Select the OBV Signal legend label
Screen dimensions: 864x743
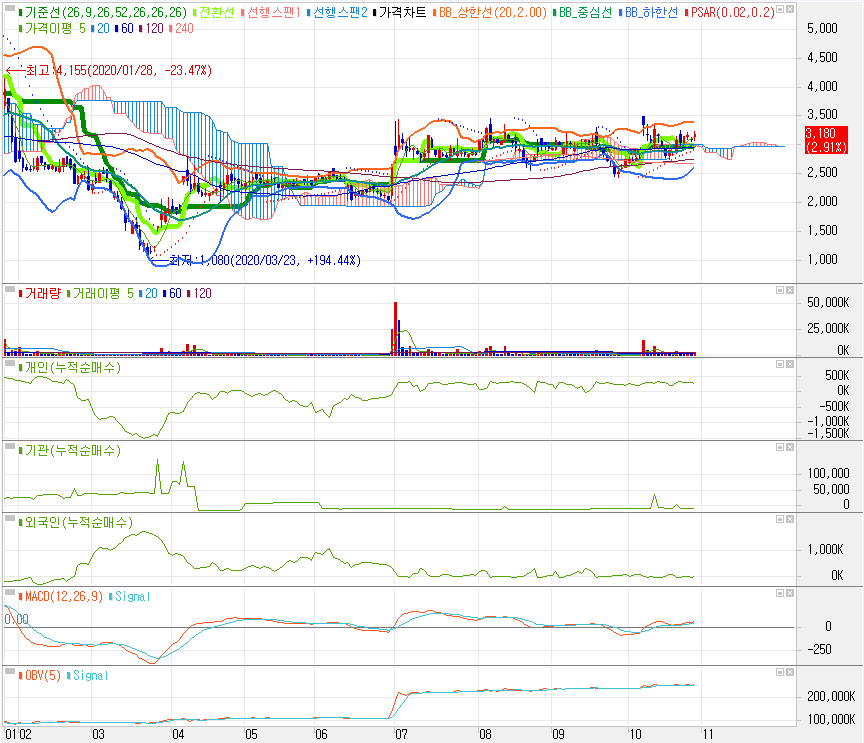[90, 675]
